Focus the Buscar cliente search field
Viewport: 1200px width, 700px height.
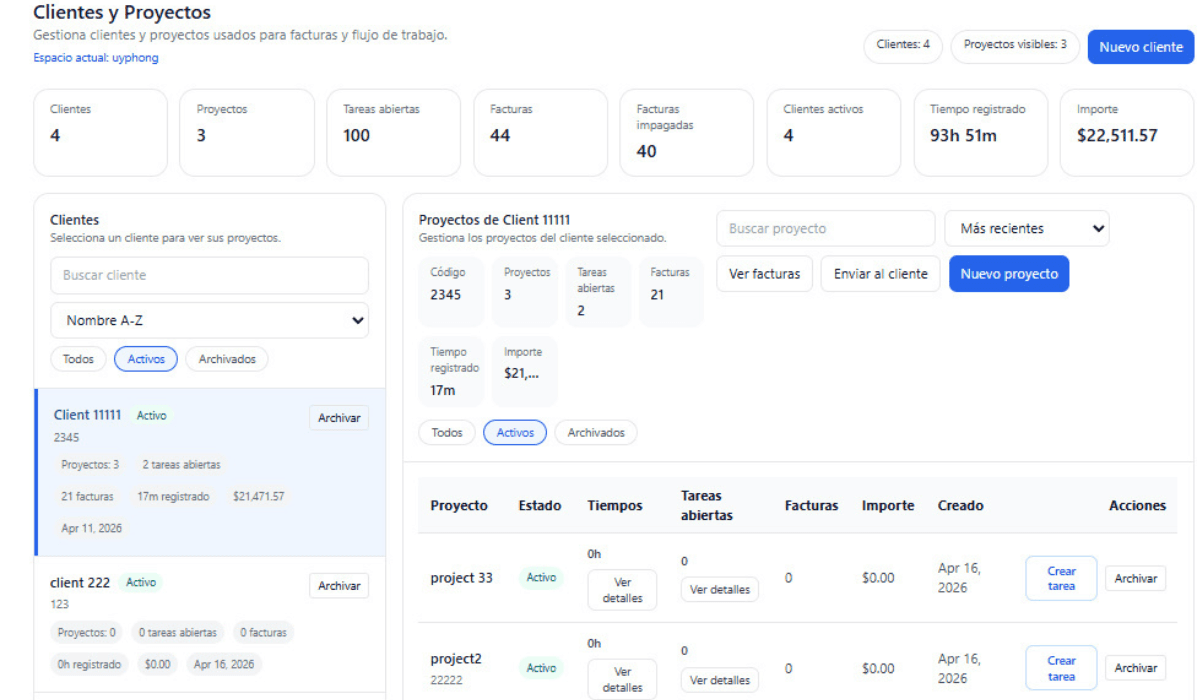click(x=209, y=275)
